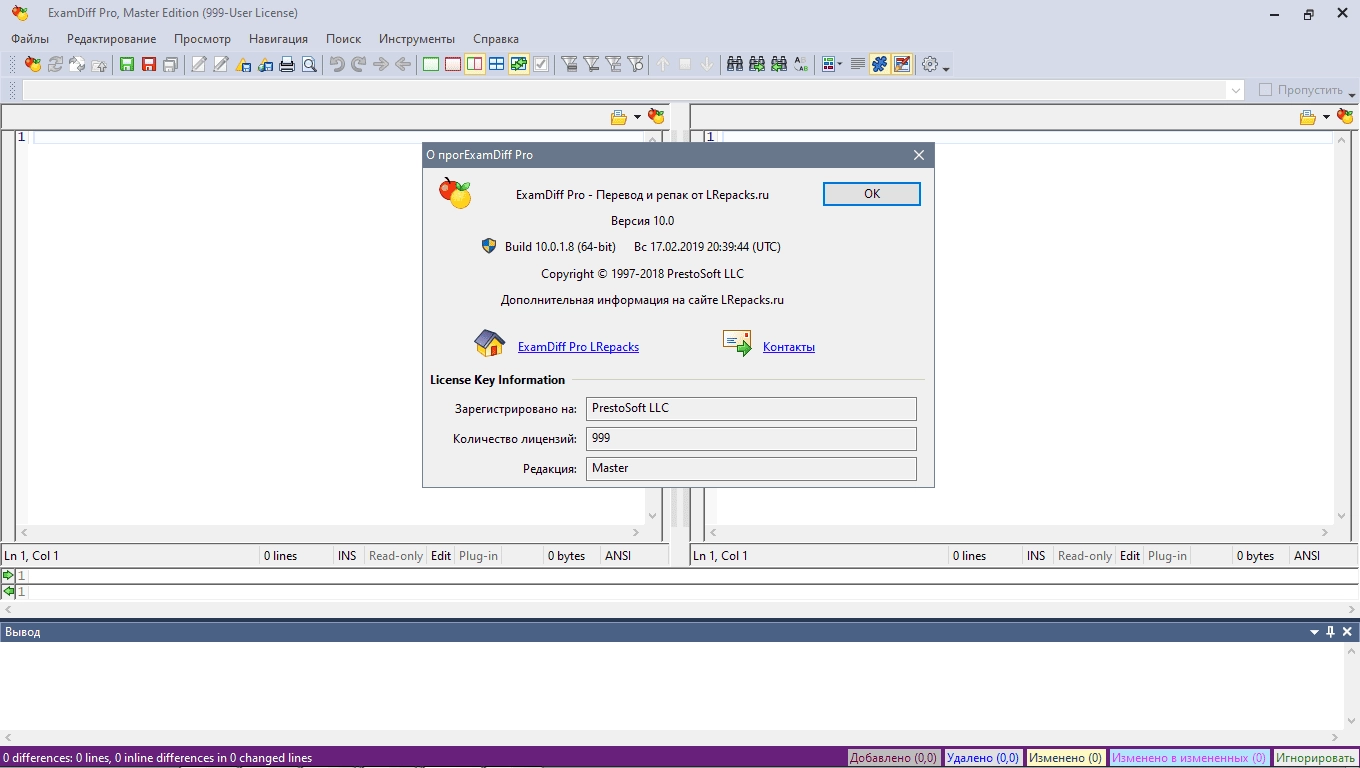1360x768 pixels.
Task: Click the last funnel filter icon
Action: 636,64
